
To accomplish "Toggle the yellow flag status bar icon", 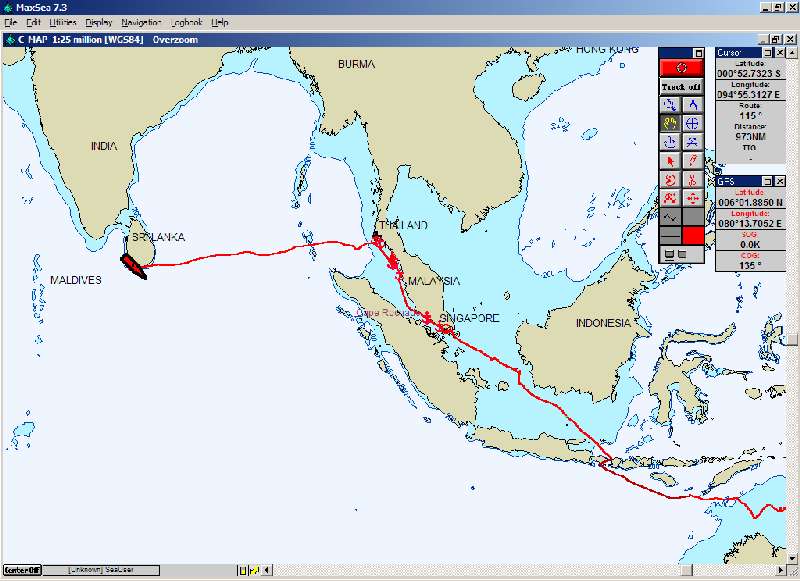I will click(255, 570).
